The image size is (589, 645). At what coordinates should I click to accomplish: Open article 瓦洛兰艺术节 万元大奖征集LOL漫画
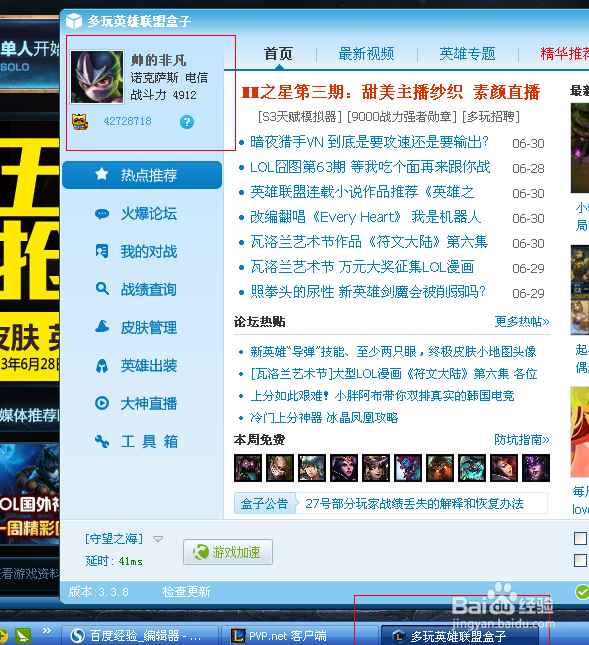pyautogui.click(x=362, y=267)
